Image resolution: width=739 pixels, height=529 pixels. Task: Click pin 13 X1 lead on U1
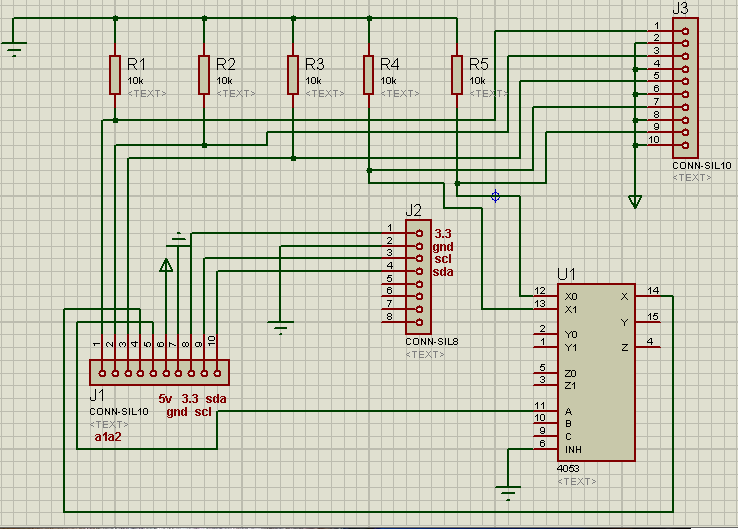(x=545, y=309)
